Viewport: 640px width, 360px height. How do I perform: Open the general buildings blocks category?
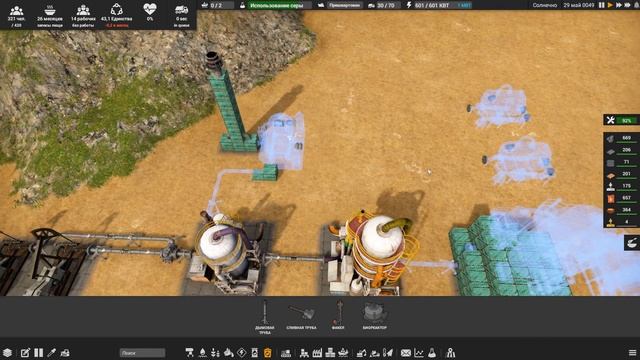330,353
